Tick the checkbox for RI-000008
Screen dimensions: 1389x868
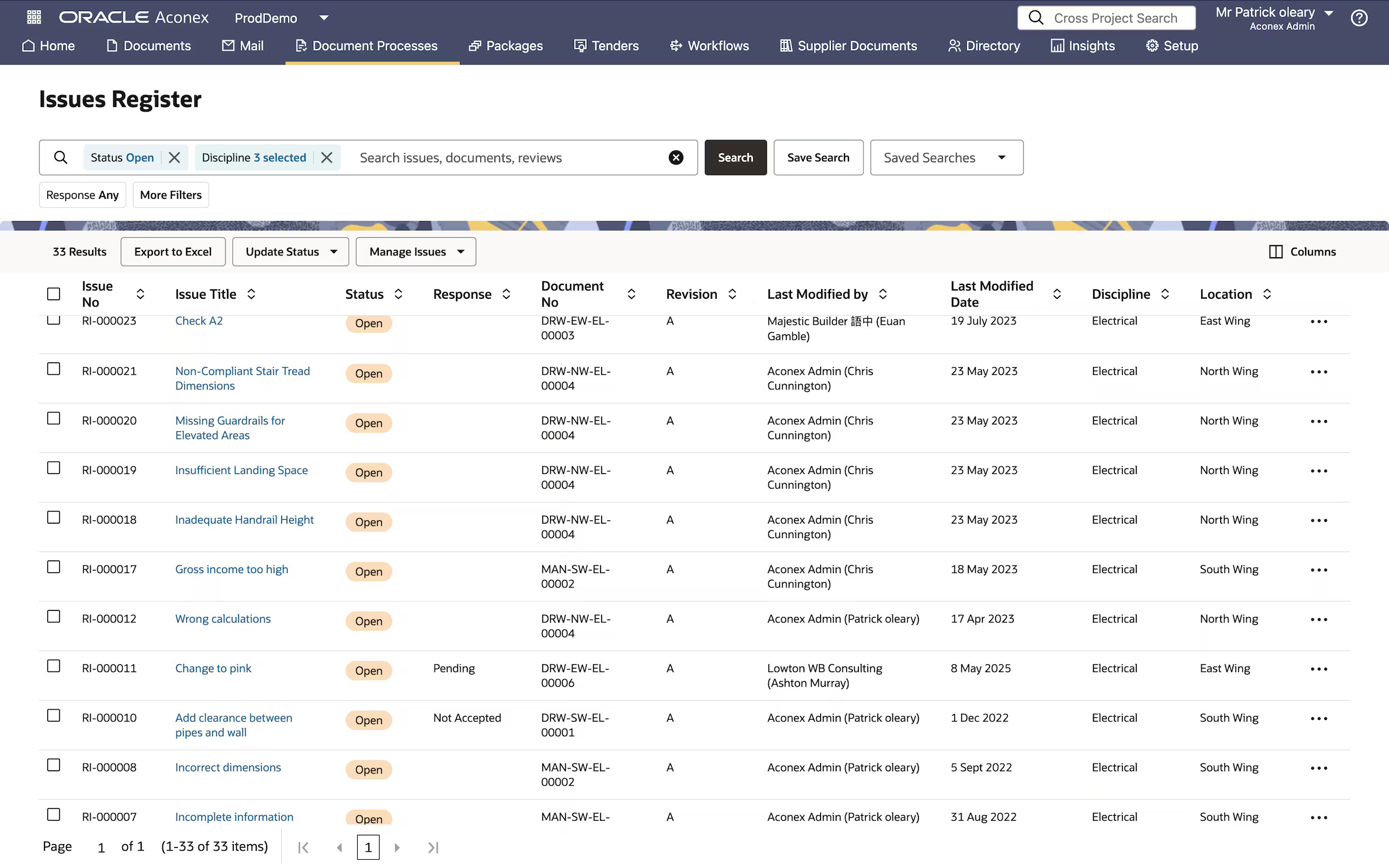coord(53,765)
